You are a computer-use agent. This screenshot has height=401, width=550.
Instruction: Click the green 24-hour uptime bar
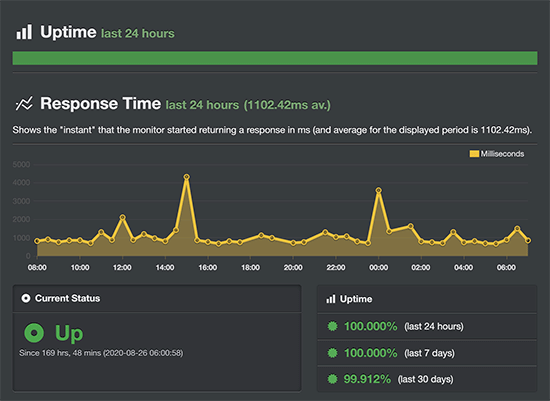click(x=275, y=58)
